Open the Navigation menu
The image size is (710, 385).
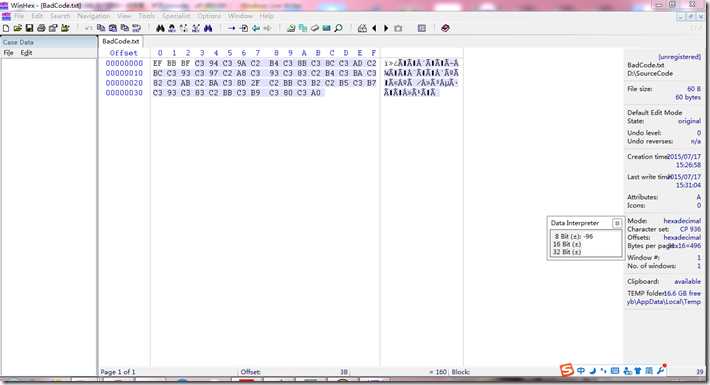tap(93, 16)
